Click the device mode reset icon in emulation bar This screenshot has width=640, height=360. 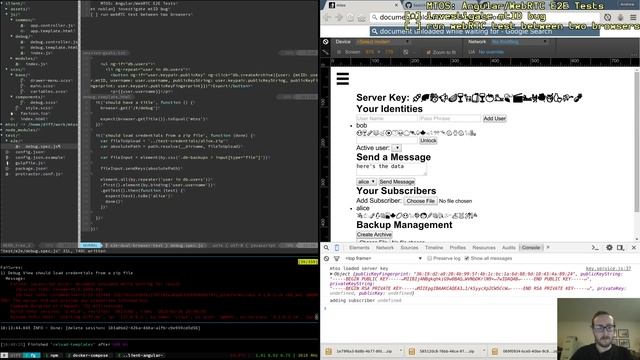tap(325, 42)
